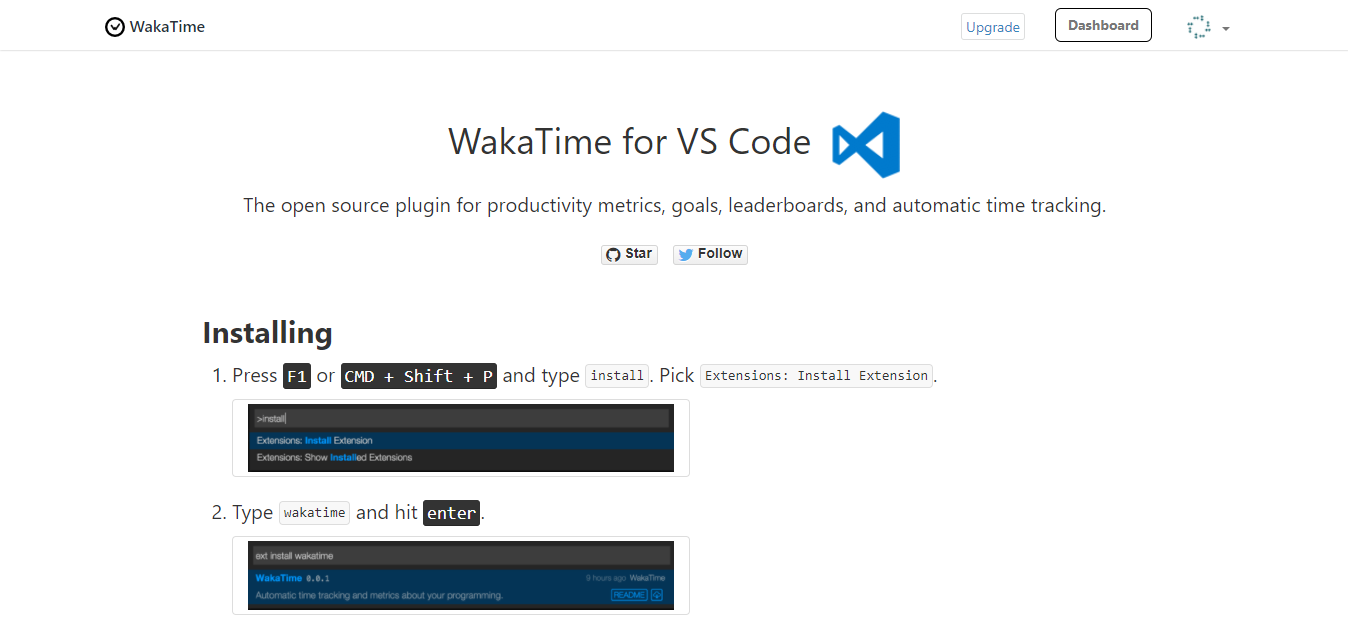Image resolution: width=1348 pixels, height=618 pixels.
Task: Click the F1 key badge in step one
Action: pyautogui.click(x=297, y=375)
